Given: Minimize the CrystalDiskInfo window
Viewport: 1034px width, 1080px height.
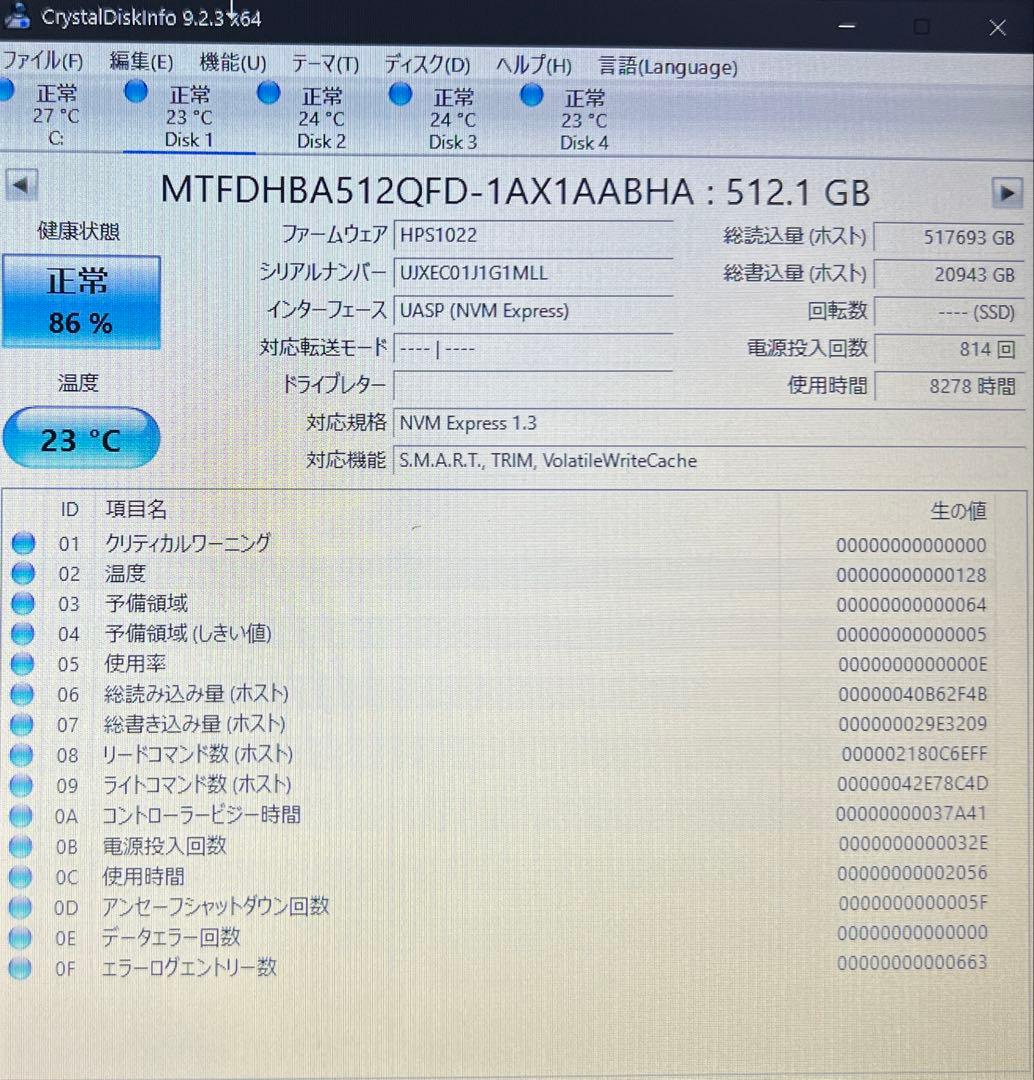Looking at the screenshot, I should click(847, 26).
